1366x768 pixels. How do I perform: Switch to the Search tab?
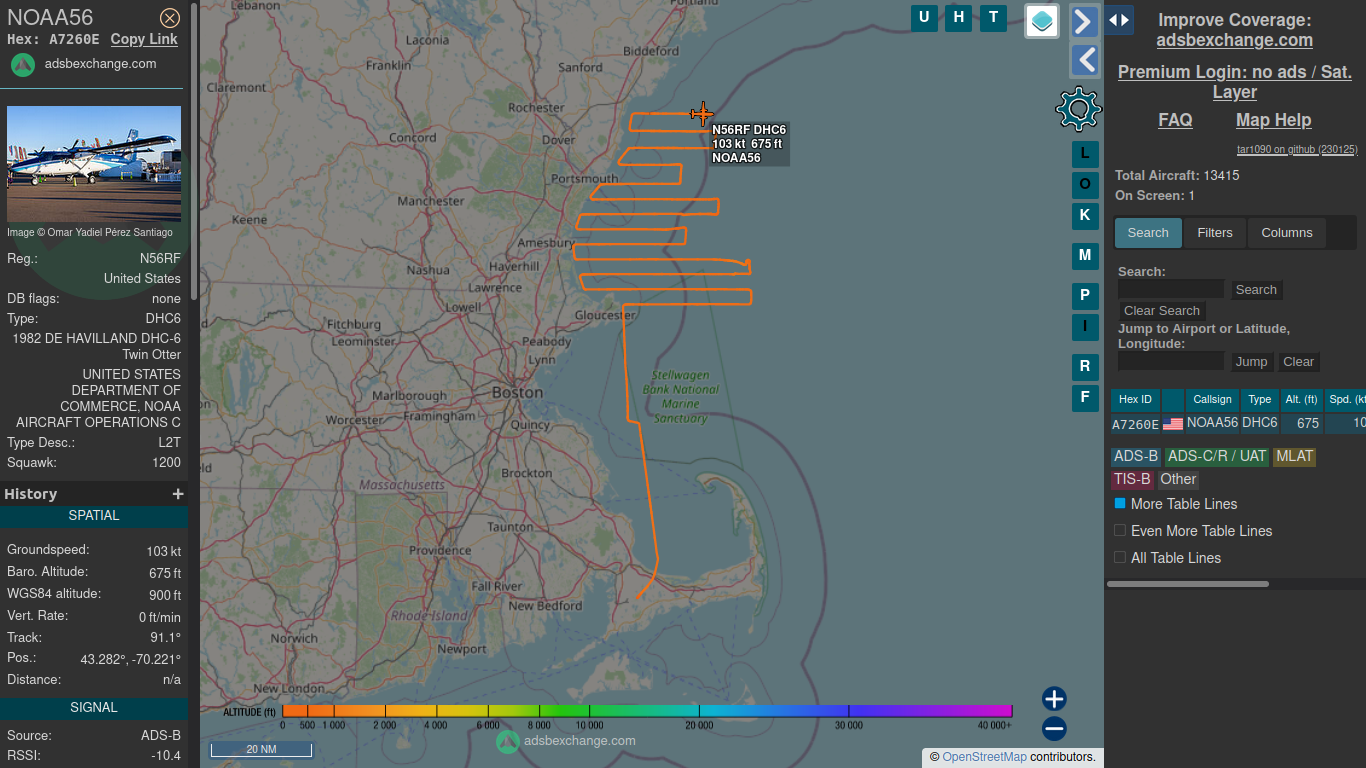tap(1148, 233)
